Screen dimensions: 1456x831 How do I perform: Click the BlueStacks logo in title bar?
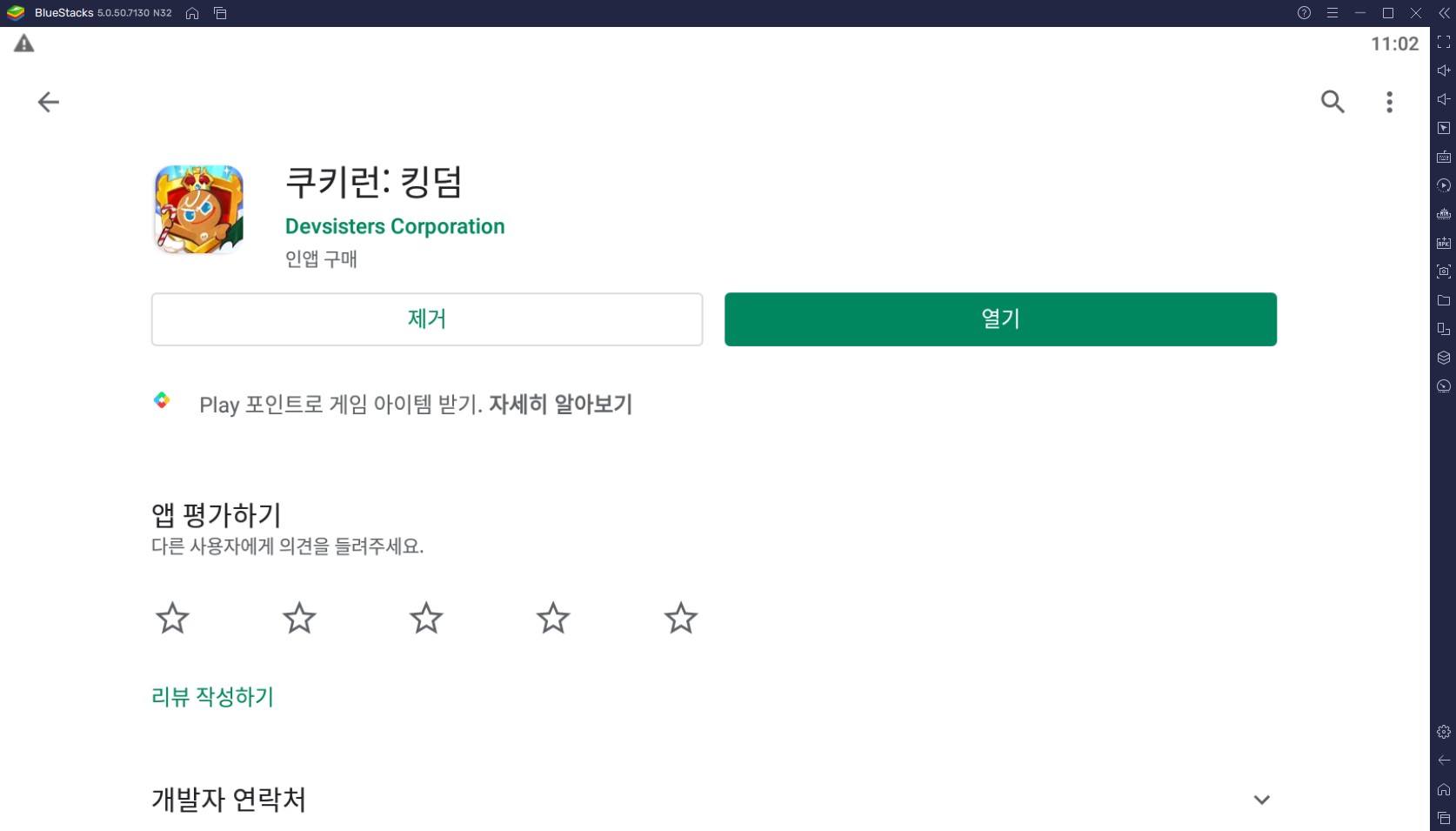[x=15, y=13]
